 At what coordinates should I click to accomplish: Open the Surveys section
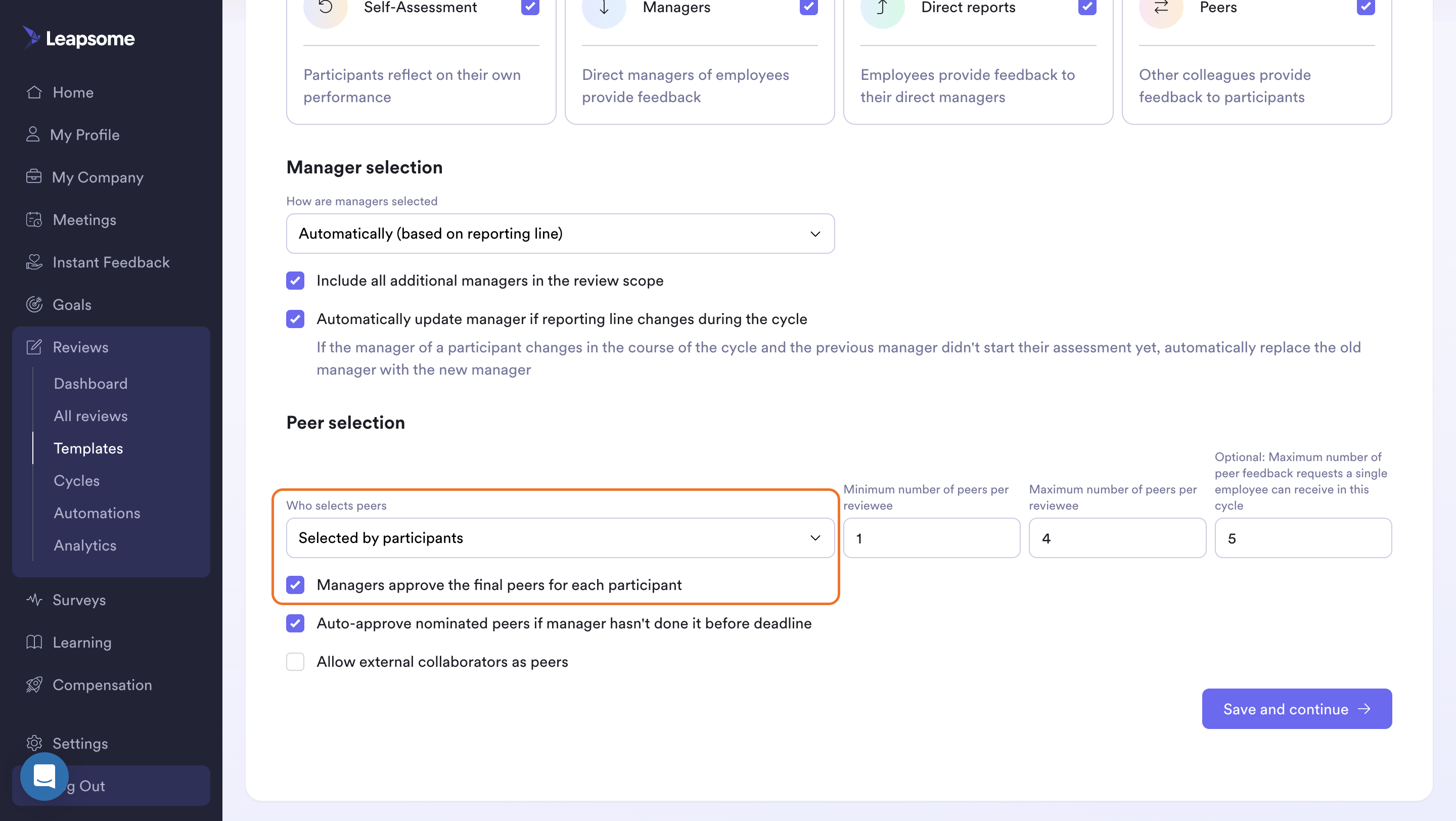(x=80, y=600)
